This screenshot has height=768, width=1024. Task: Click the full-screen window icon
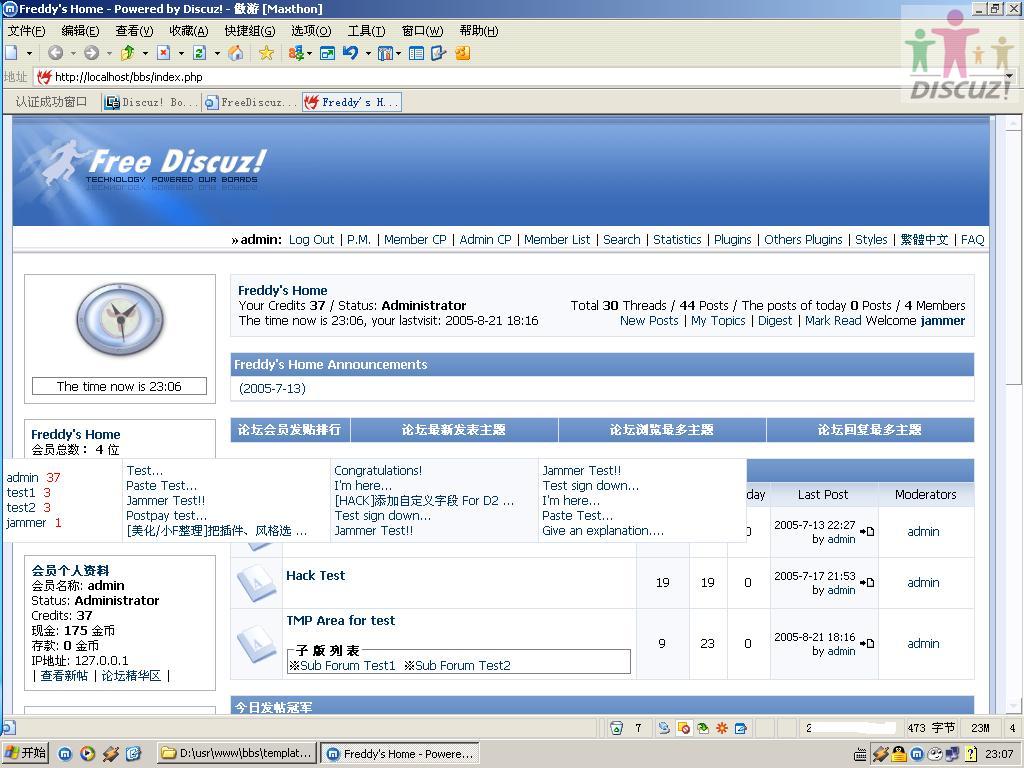(x=327, y=53)
